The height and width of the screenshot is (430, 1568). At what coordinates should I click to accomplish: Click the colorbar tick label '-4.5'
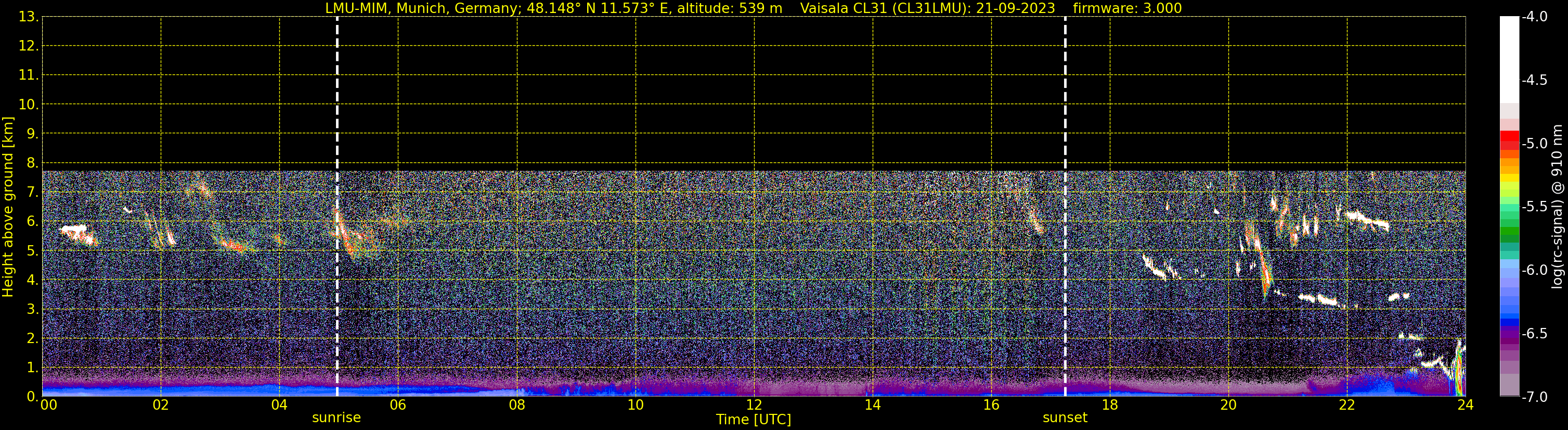click(1534, 80)
